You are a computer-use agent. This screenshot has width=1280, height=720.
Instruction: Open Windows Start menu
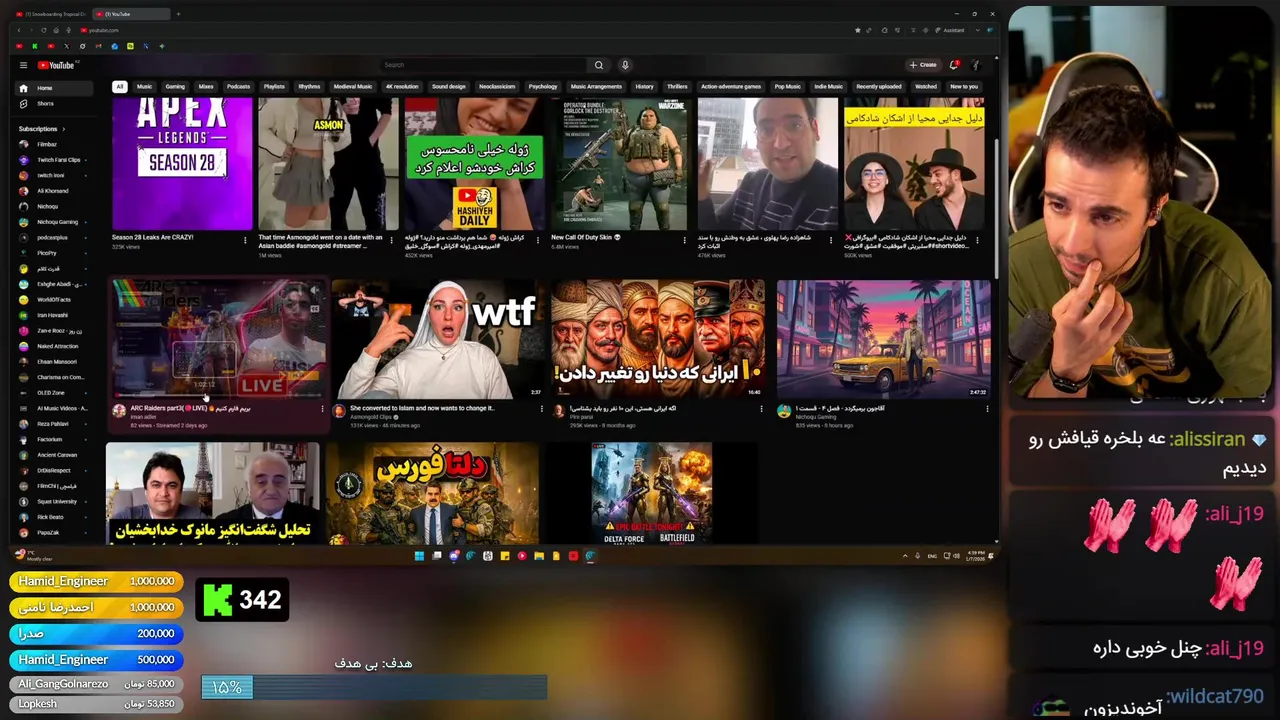(x=419, y=556)
